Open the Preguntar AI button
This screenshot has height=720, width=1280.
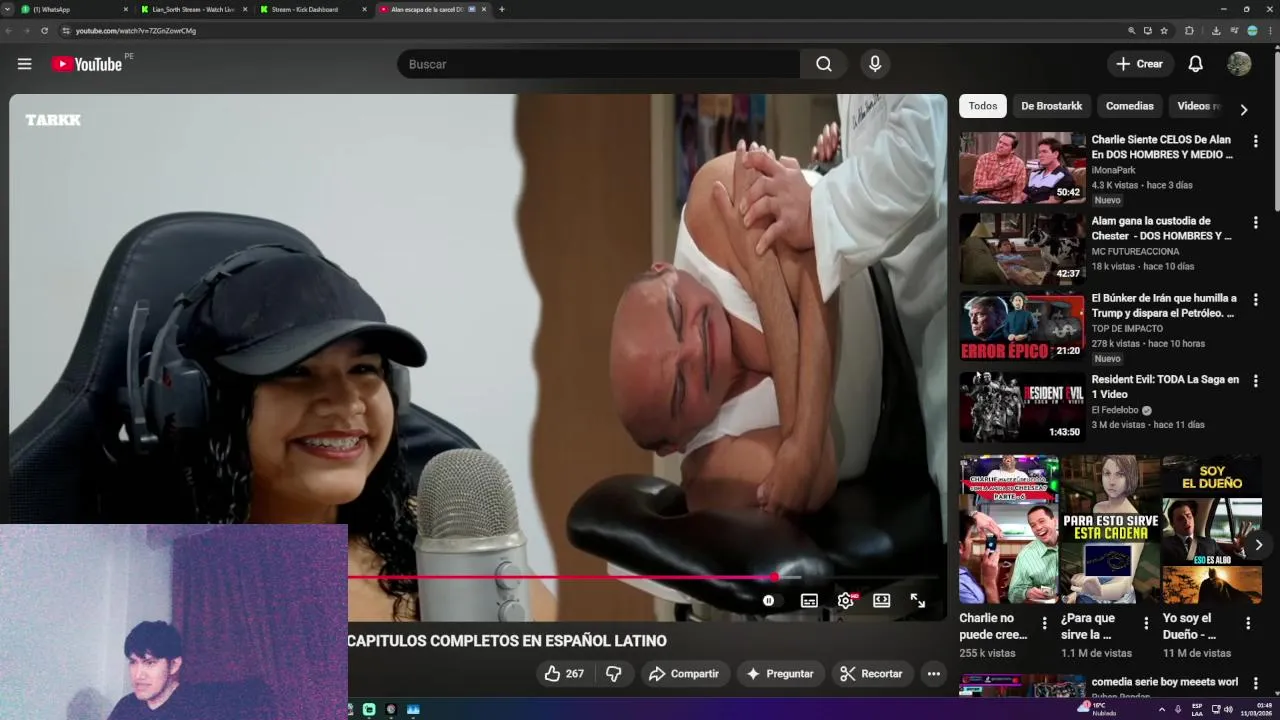click(x=781, y=674)
